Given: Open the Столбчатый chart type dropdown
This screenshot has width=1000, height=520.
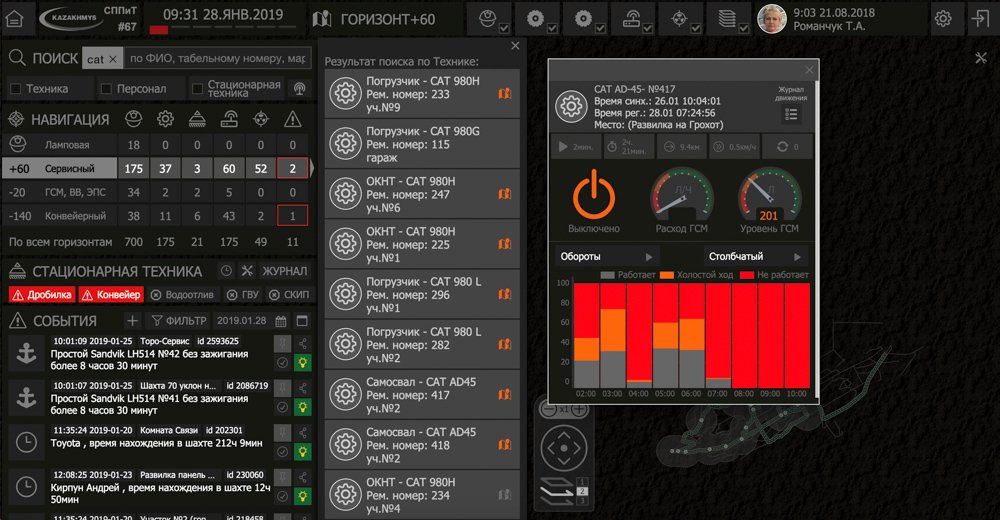Looking at the screenshot, I should (756, 256).
